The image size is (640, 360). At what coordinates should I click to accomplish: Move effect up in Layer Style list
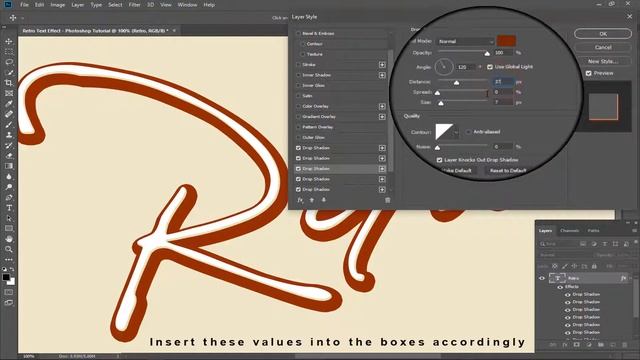pos(312,200)
